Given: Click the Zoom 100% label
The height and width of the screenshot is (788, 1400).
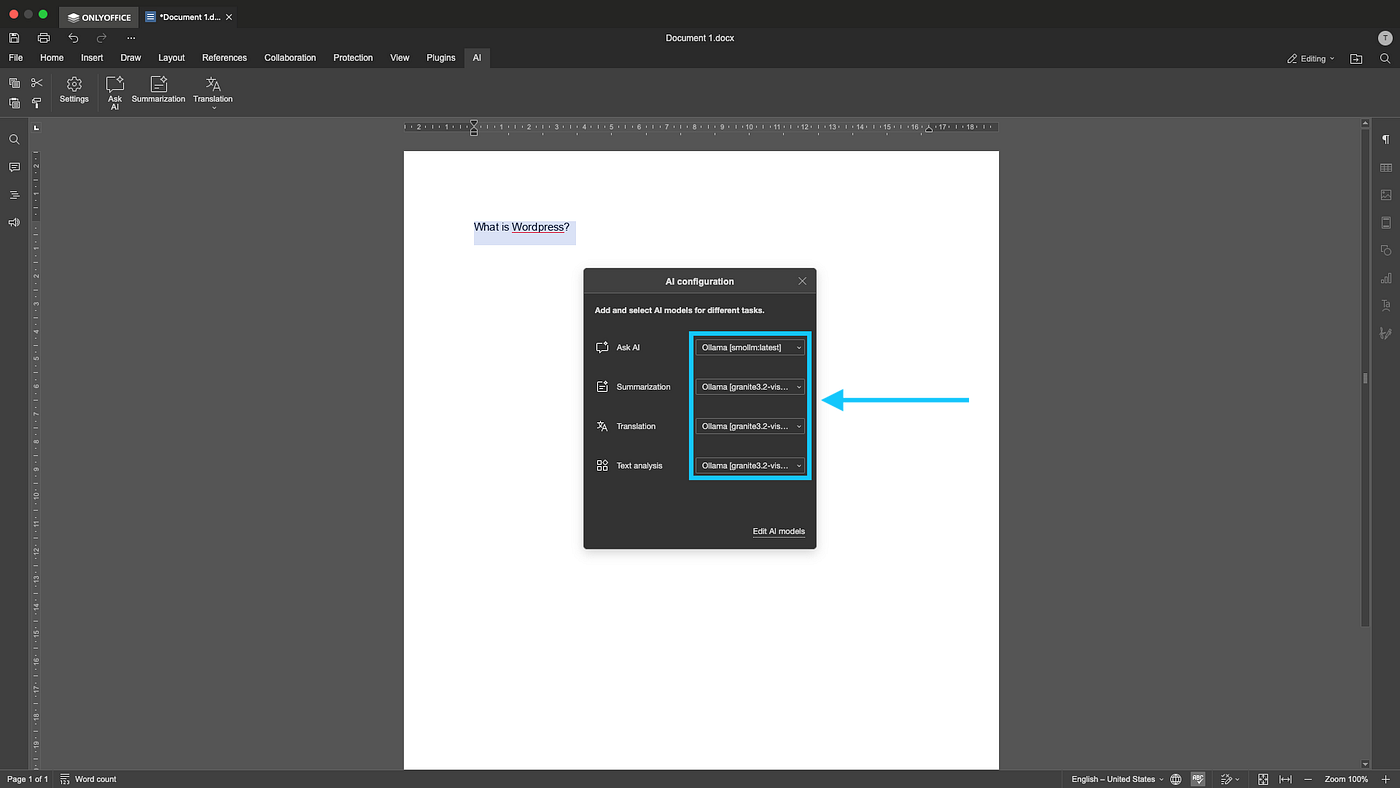Looking at the screenshot, I should [1347, 779].
